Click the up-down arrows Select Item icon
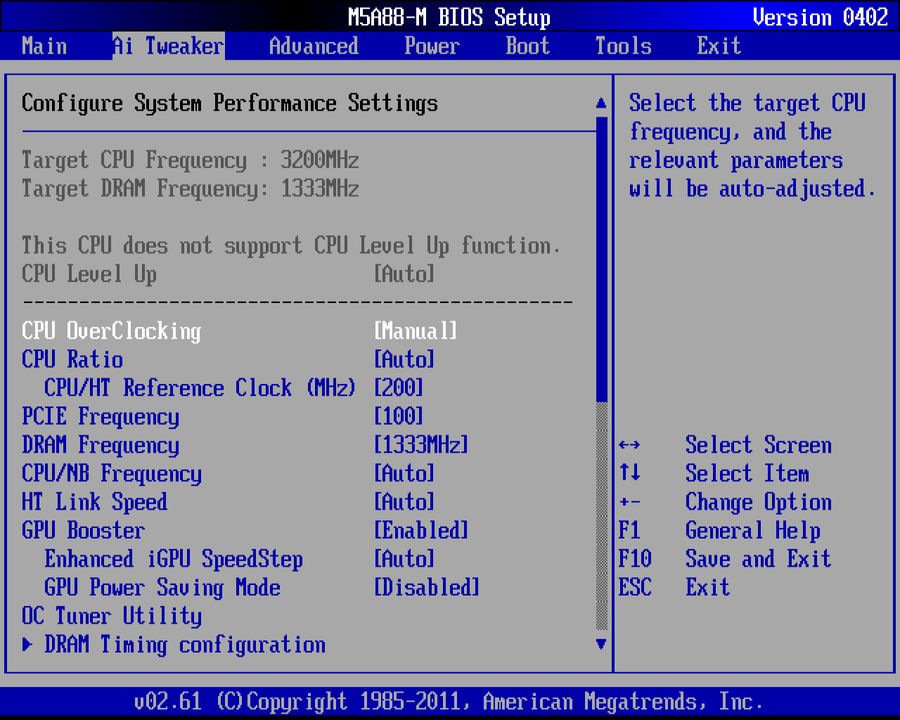900x720 pixels. point(630,473)
